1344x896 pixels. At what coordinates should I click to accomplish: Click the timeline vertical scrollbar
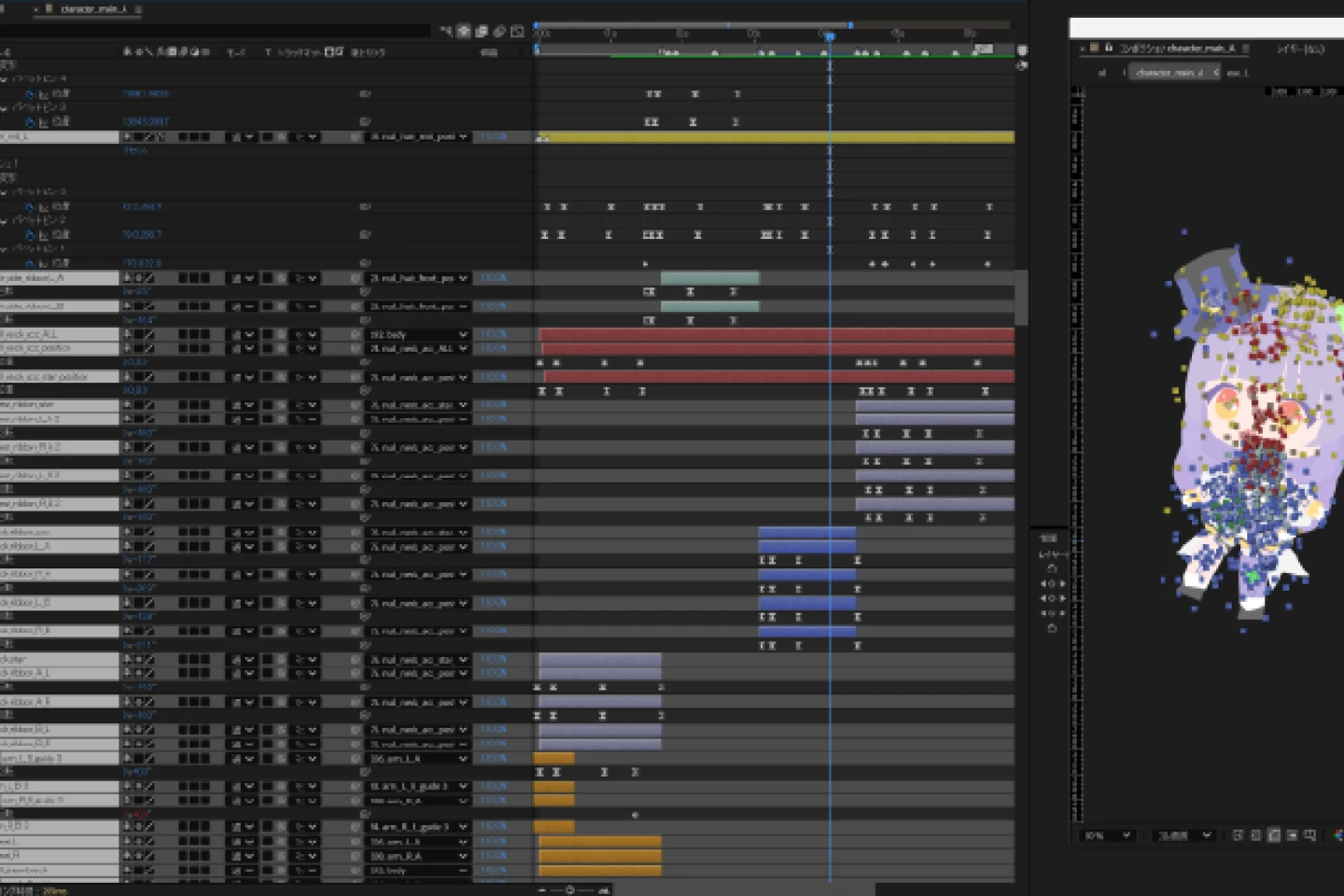1021,298
